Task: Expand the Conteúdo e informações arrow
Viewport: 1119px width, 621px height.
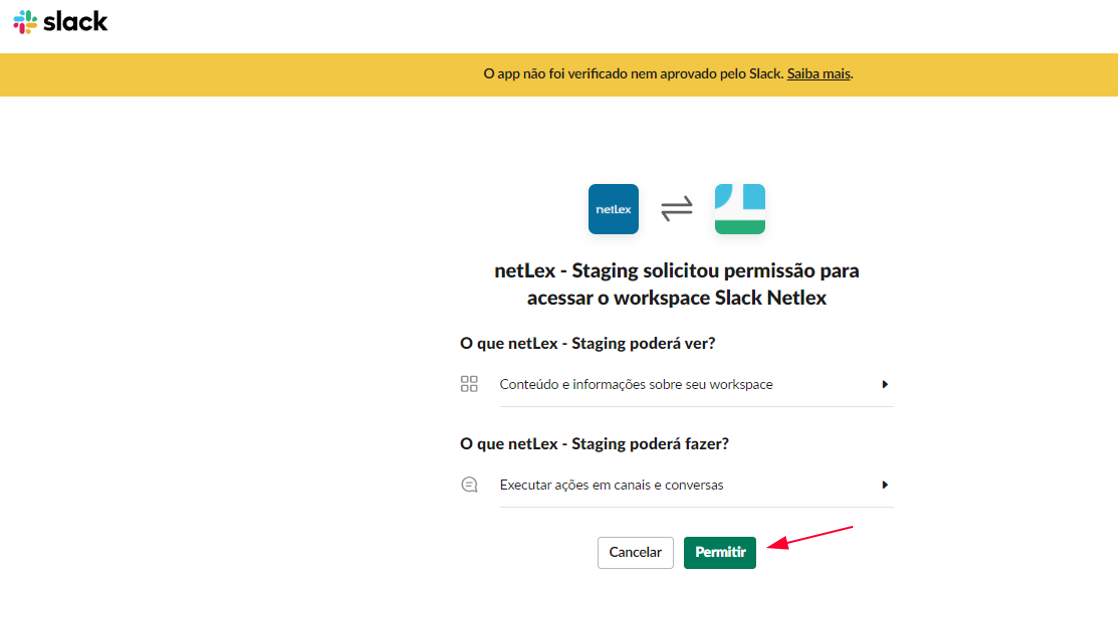Action: (884, 384)
